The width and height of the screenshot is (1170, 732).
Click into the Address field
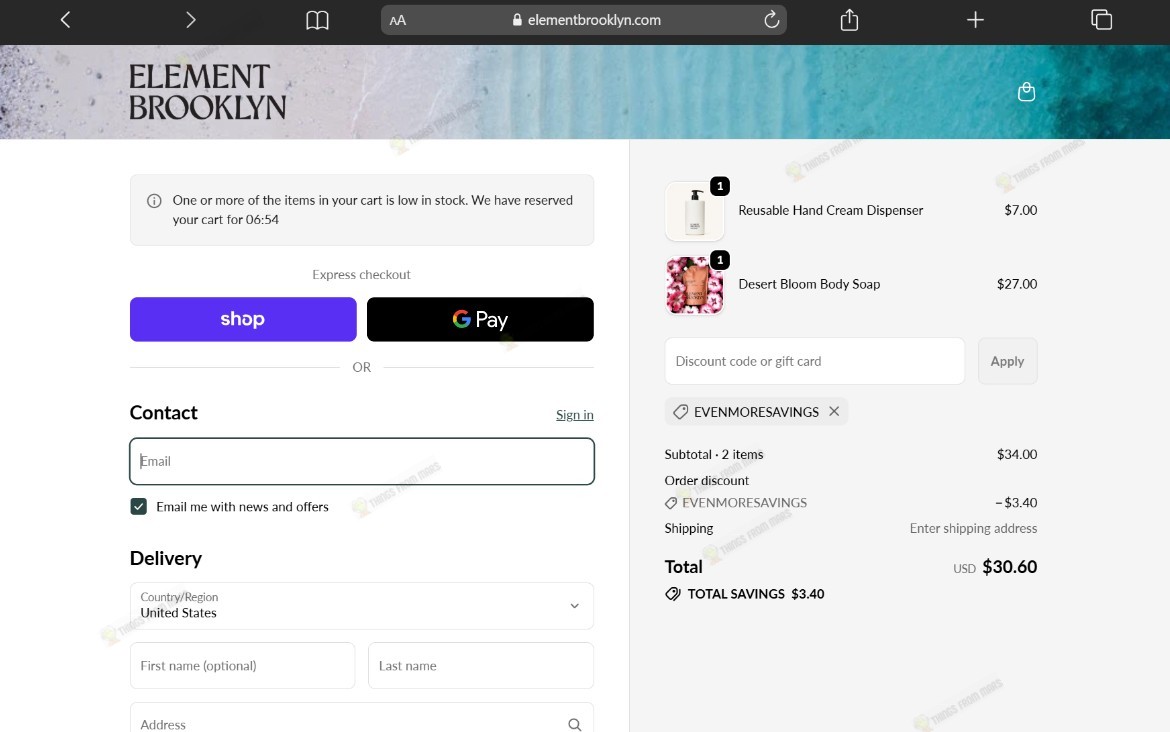(x=362, y=718)
